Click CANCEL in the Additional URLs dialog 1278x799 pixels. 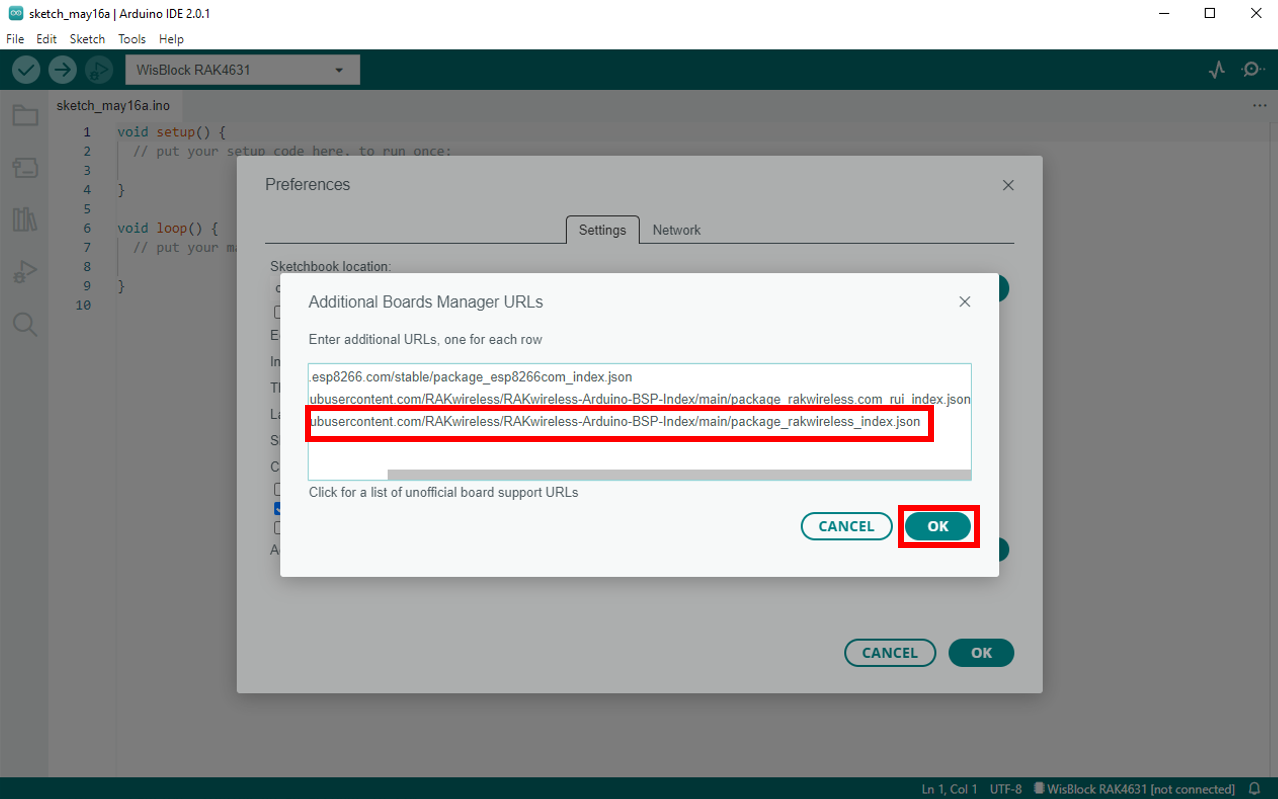(x=846, y=526)
